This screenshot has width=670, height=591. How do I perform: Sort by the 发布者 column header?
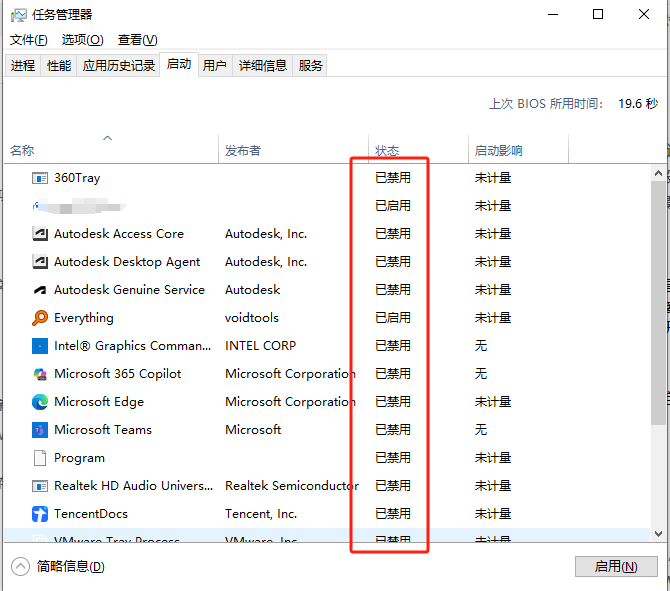coord(293,149)
